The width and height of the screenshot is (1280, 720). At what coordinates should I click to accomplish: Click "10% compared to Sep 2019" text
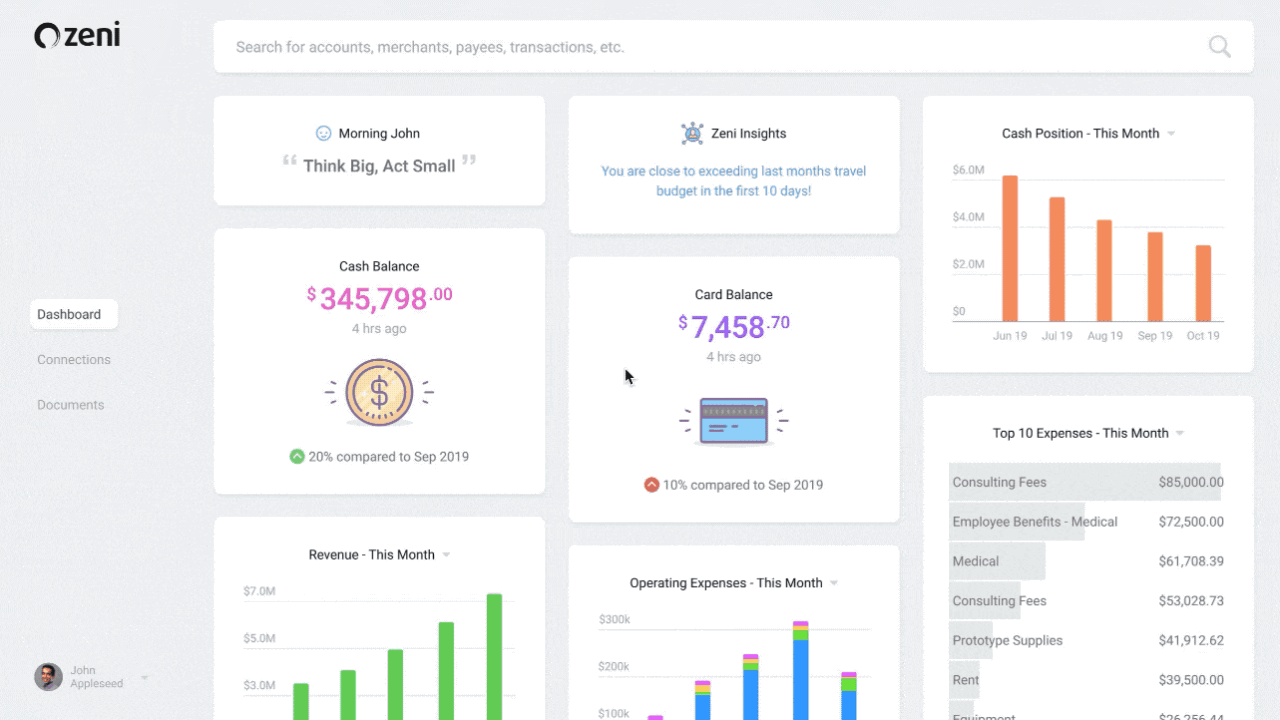pyautogui.click(x=743, y=484)
